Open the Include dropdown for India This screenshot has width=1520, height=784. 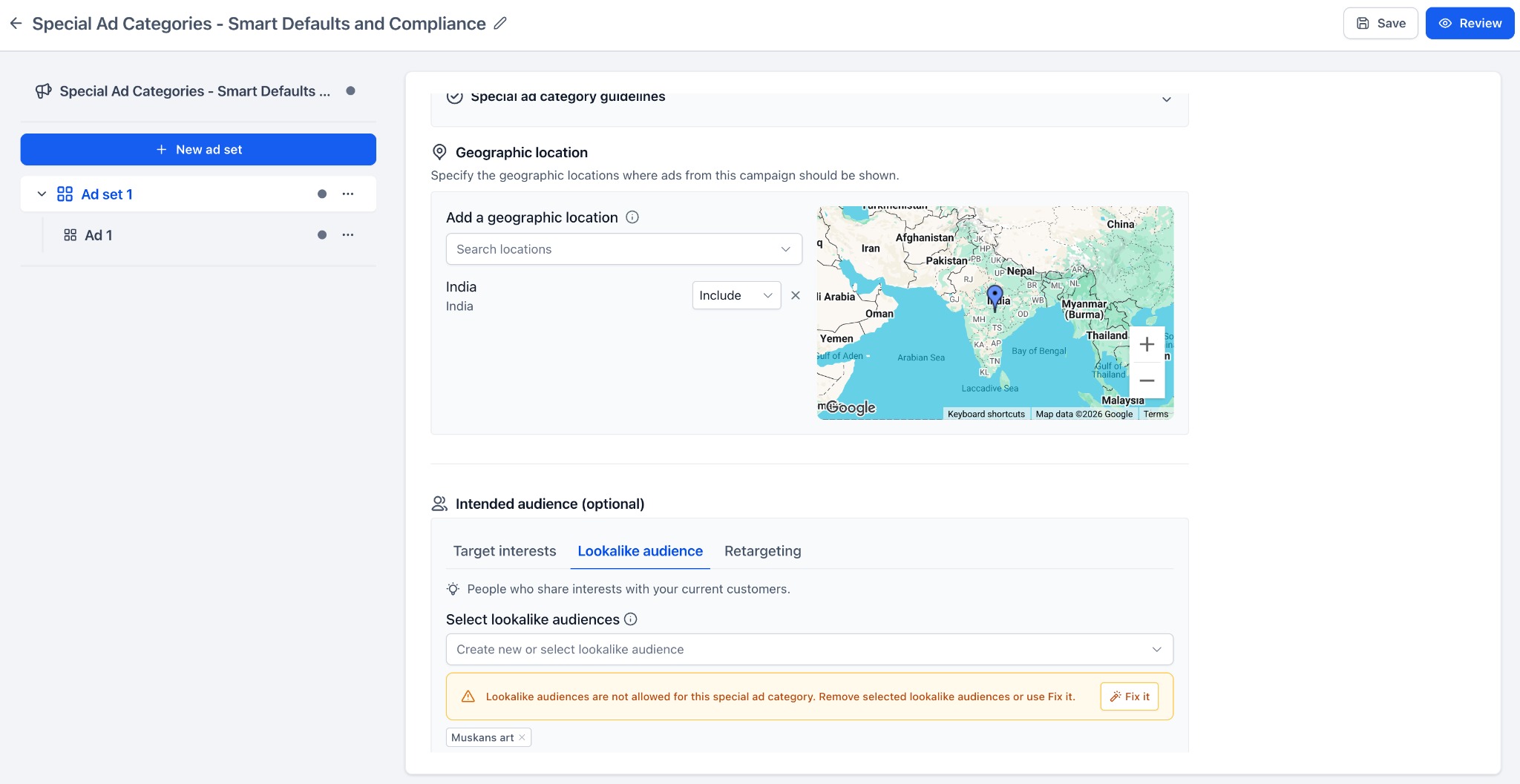pos(736,295)
